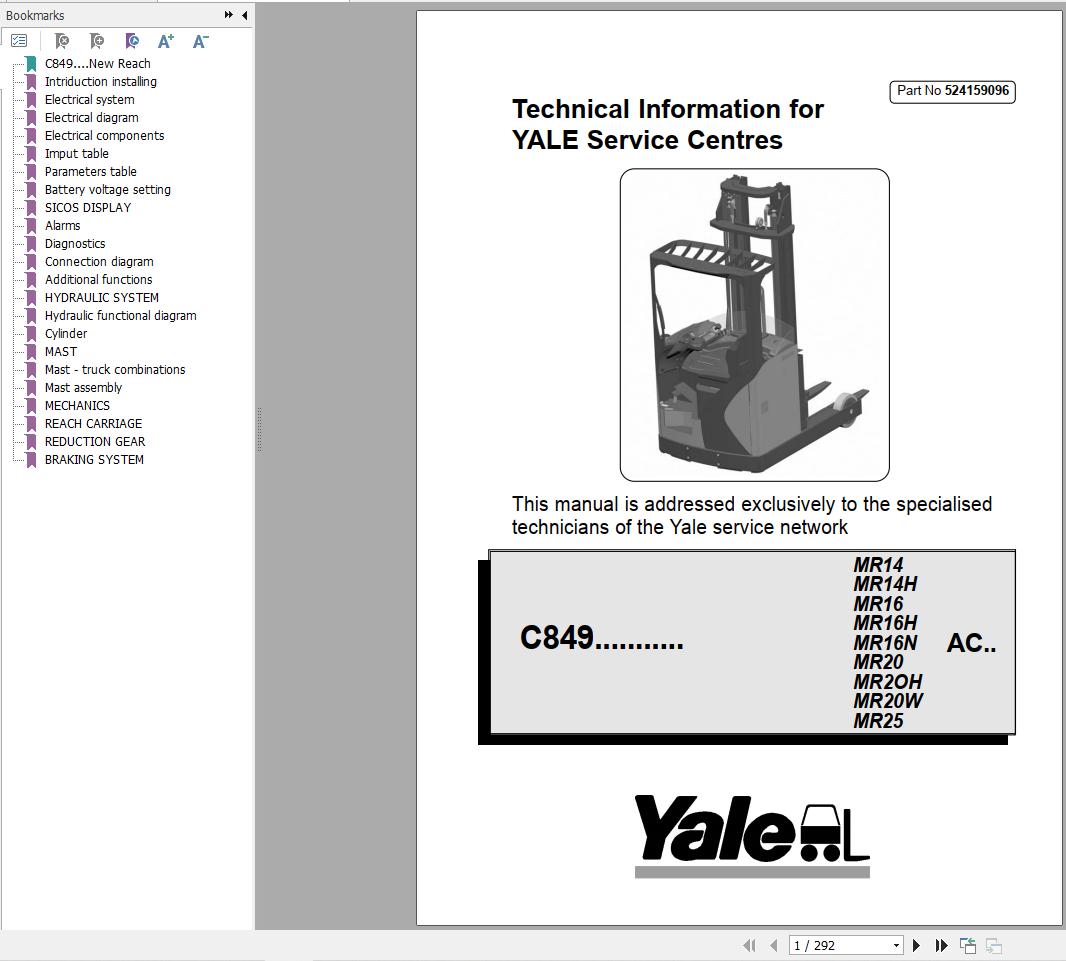This screenshot has width=1066, height=961.
Task: Click the add new bookmark icon
Action: coord(97,41)
